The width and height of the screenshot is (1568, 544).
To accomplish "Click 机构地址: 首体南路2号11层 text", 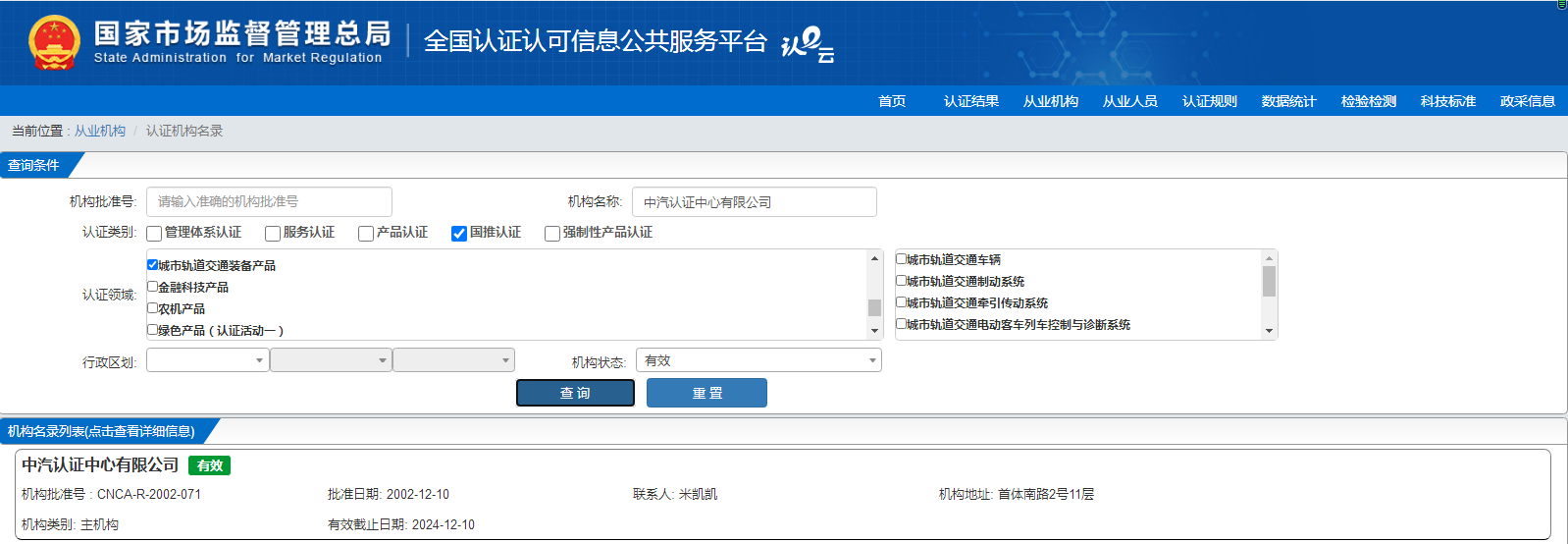I will [1017, 494].
